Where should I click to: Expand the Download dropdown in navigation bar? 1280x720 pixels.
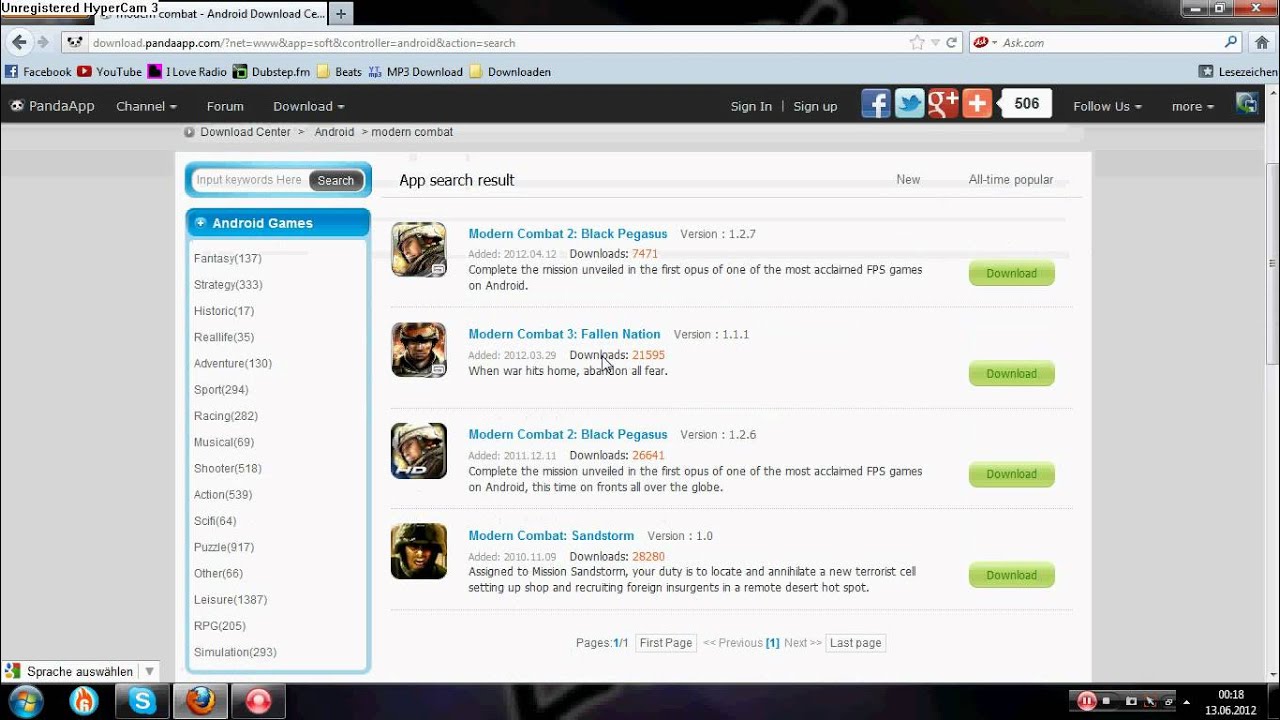pyautogui.click(x=308, y=106)
